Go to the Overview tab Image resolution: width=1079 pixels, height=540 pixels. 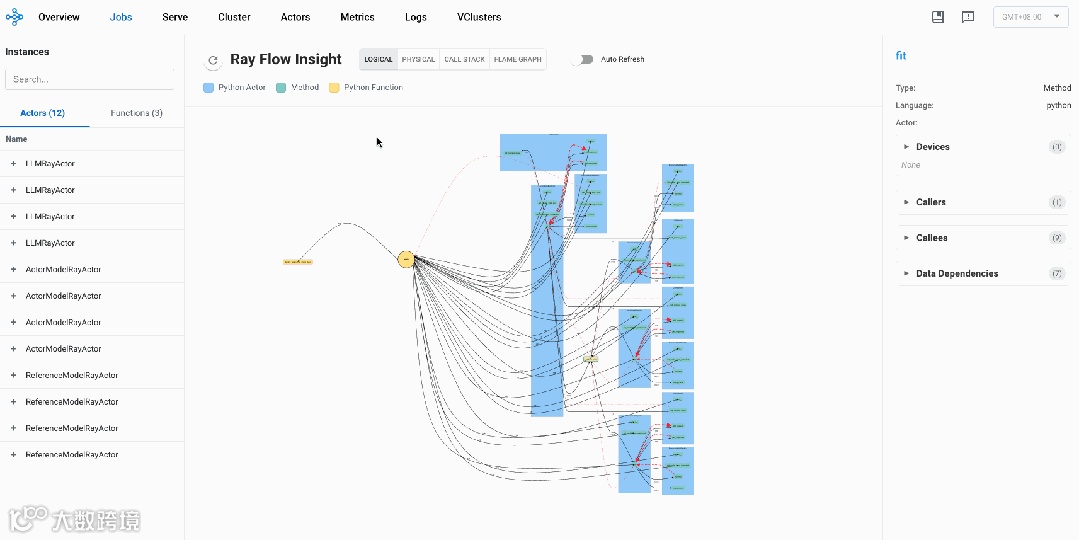point(58,17)
